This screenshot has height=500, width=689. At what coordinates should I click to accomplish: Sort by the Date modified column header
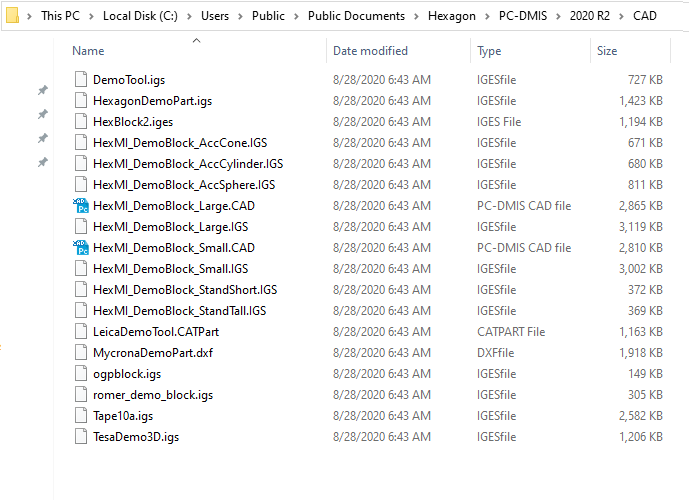coord(370,51)
